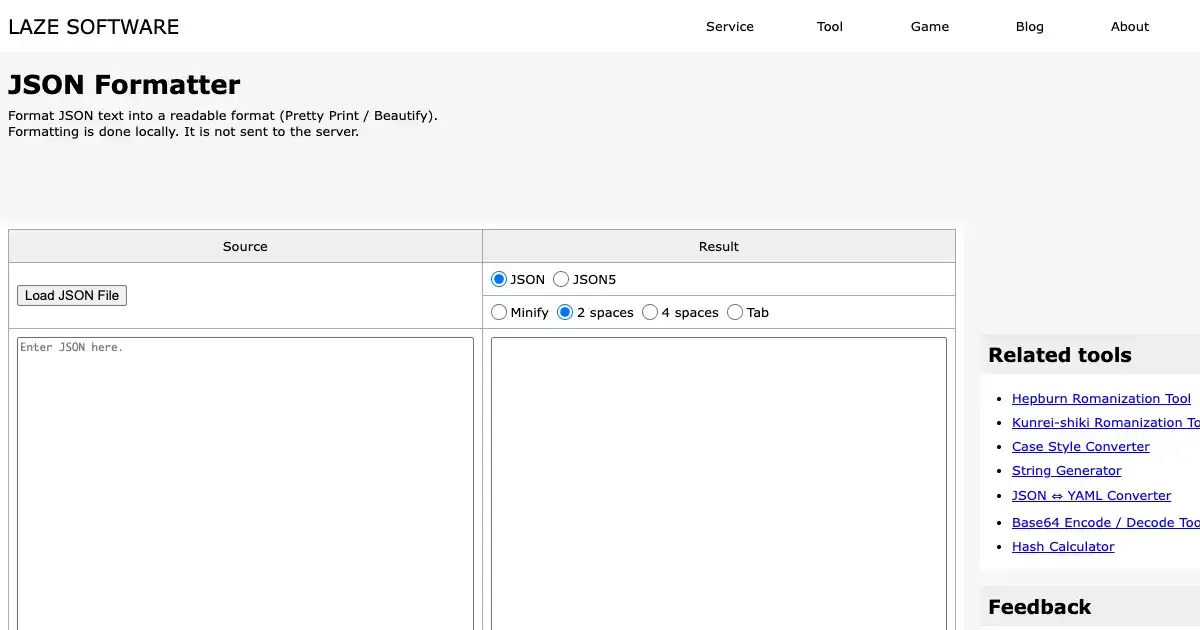The width and height of the screenshot is (1200, 630).
Task: Open the Service menu
Action: tap(729, 27)
